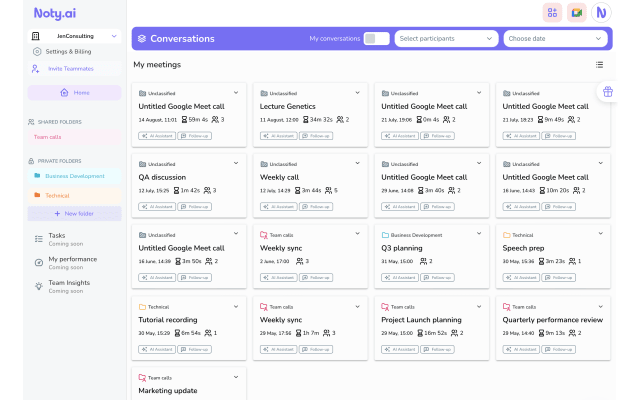Expand the QA discussion card chevron
The image size is (640, 400).
[x=236, y=163]
